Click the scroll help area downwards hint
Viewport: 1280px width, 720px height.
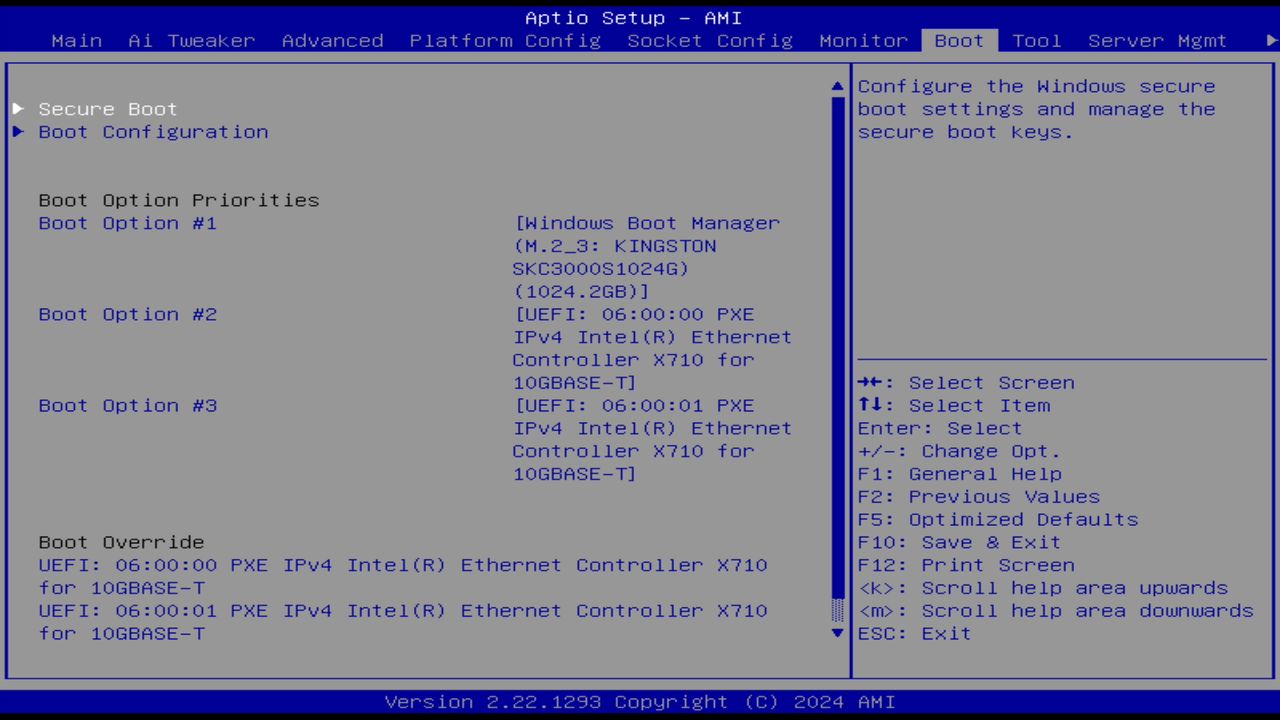pos(1056,610)
